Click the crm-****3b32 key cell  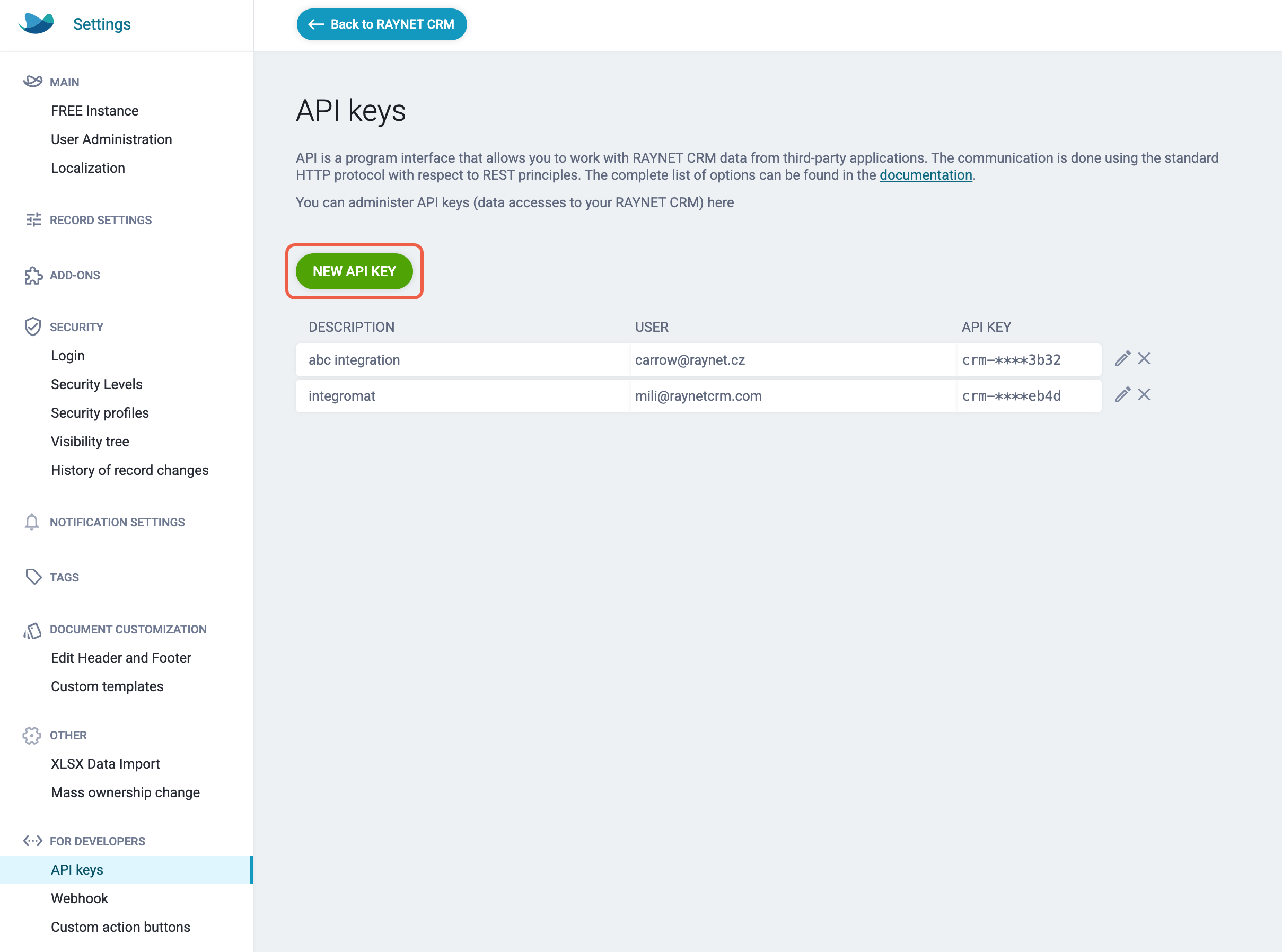click(x=1029, y=360)
